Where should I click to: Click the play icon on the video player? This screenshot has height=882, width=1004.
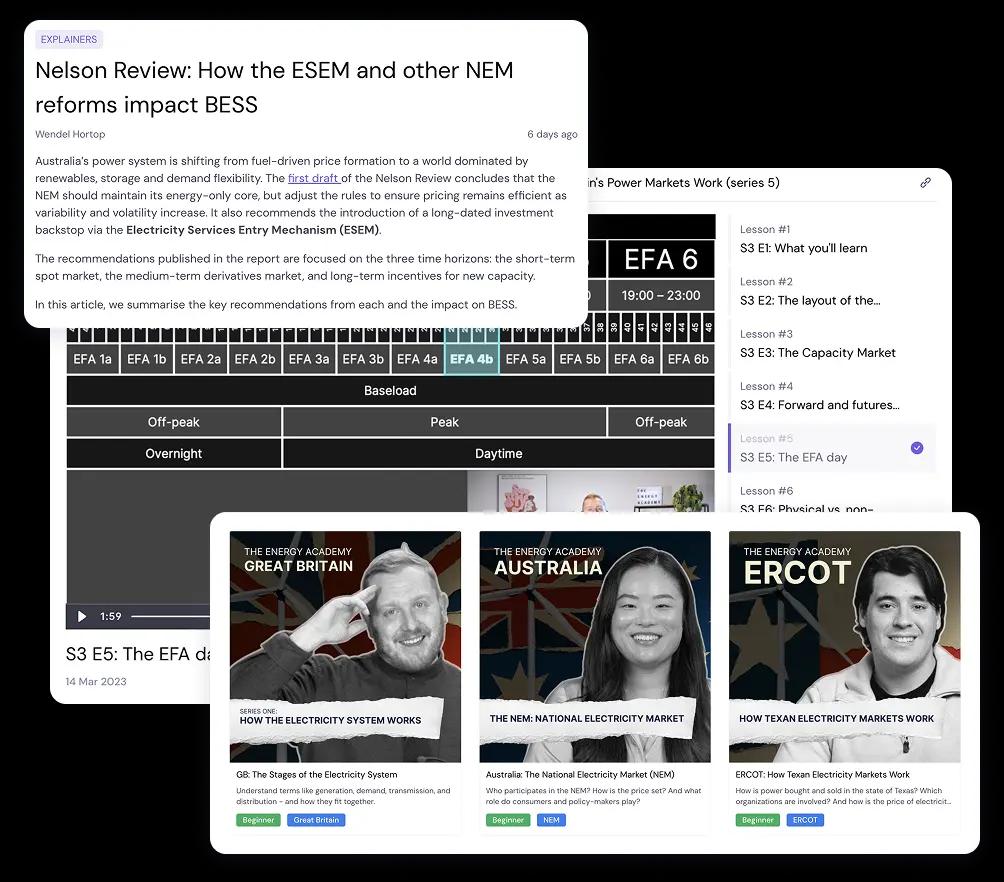(82, 616)
